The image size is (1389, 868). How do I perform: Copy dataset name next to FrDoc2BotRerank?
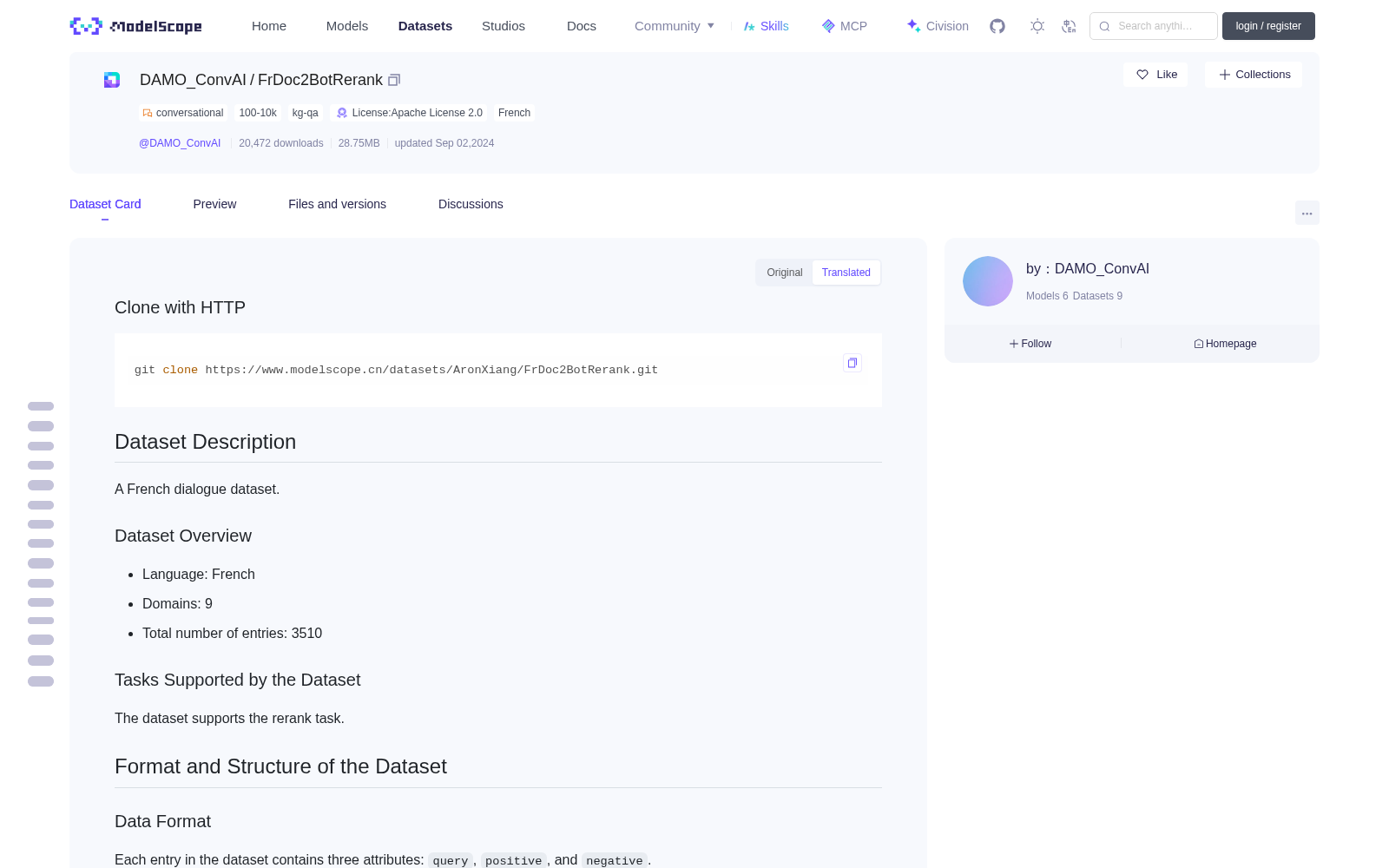(393, 80)
